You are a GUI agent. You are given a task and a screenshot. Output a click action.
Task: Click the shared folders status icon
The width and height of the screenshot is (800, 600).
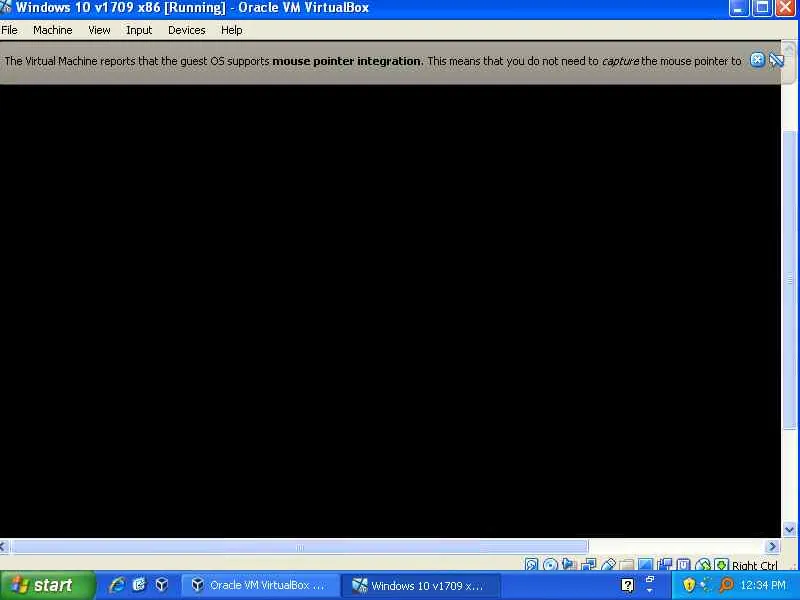point(627,565)
